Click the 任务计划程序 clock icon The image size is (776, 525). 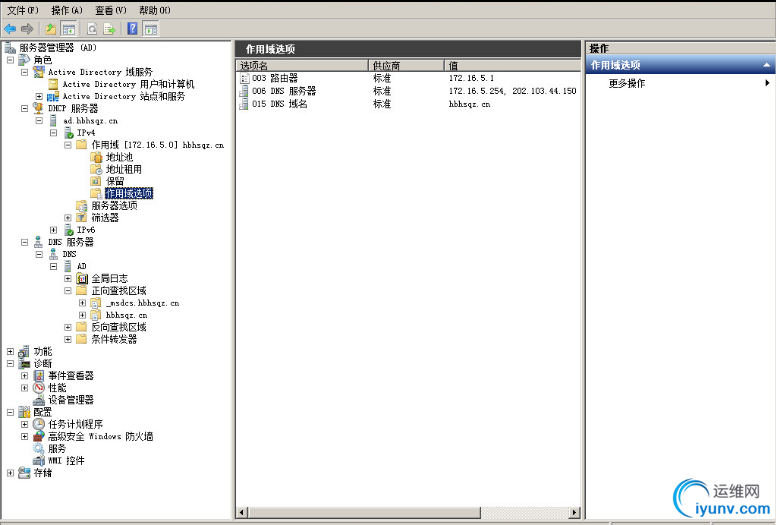click(39, 425)
